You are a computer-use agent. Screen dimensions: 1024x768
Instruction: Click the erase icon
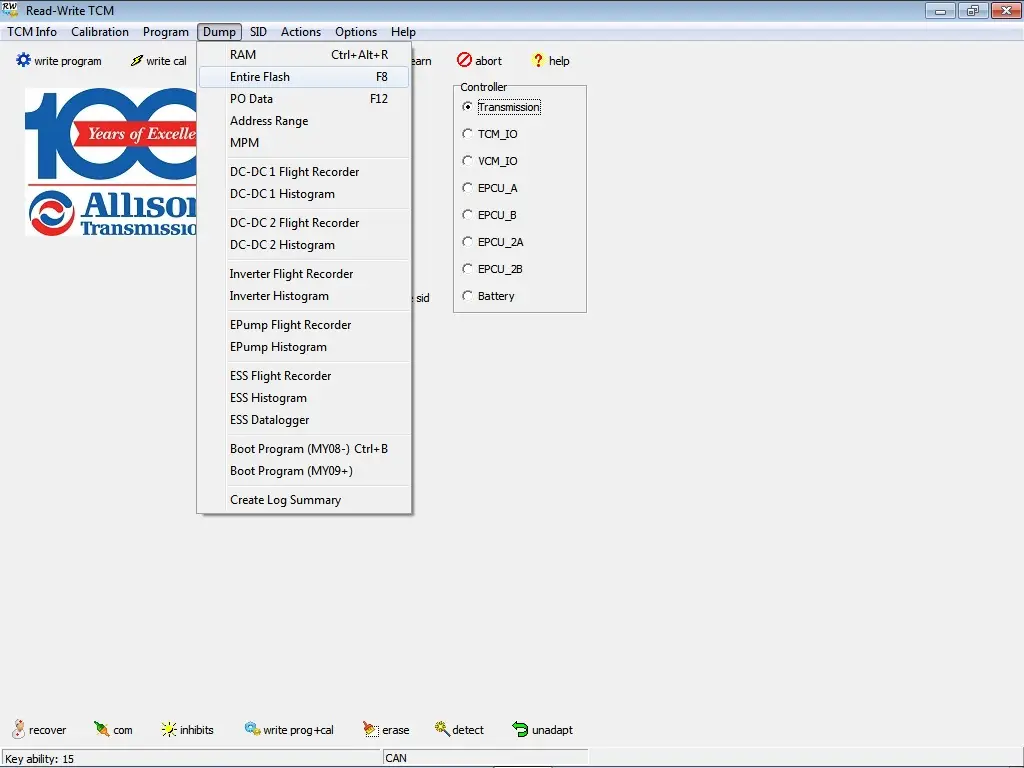tap(370, 730)
